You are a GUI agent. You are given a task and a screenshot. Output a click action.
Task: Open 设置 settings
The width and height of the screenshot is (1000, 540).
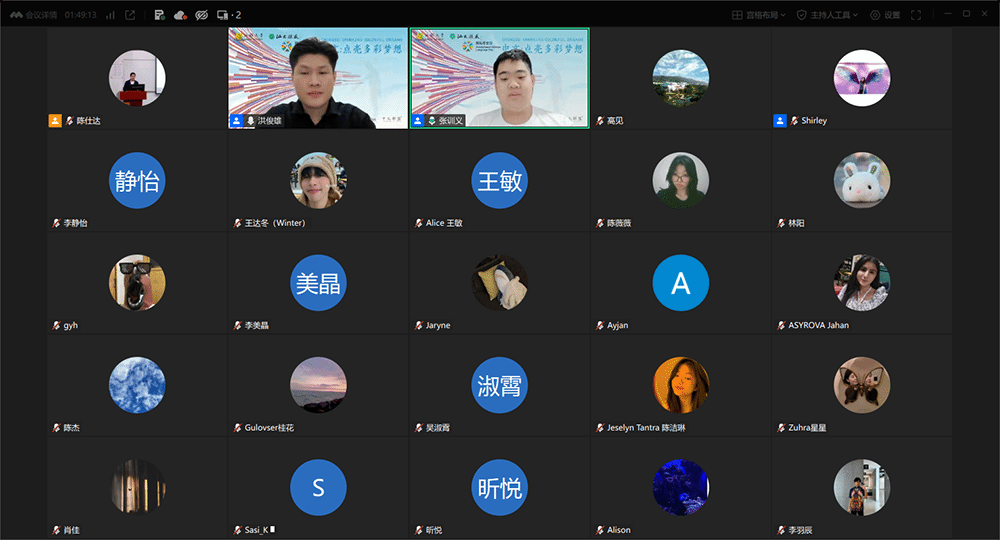(885, 15)
